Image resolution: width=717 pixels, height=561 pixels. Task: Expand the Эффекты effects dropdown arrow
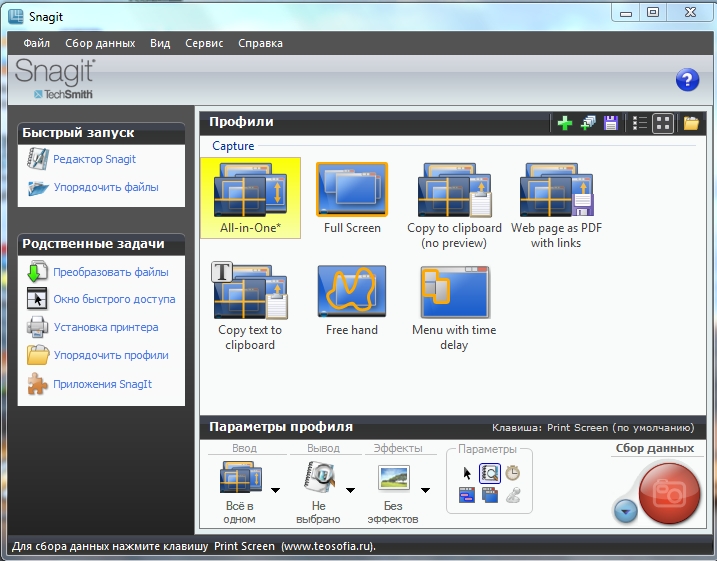tap(425, 490)
